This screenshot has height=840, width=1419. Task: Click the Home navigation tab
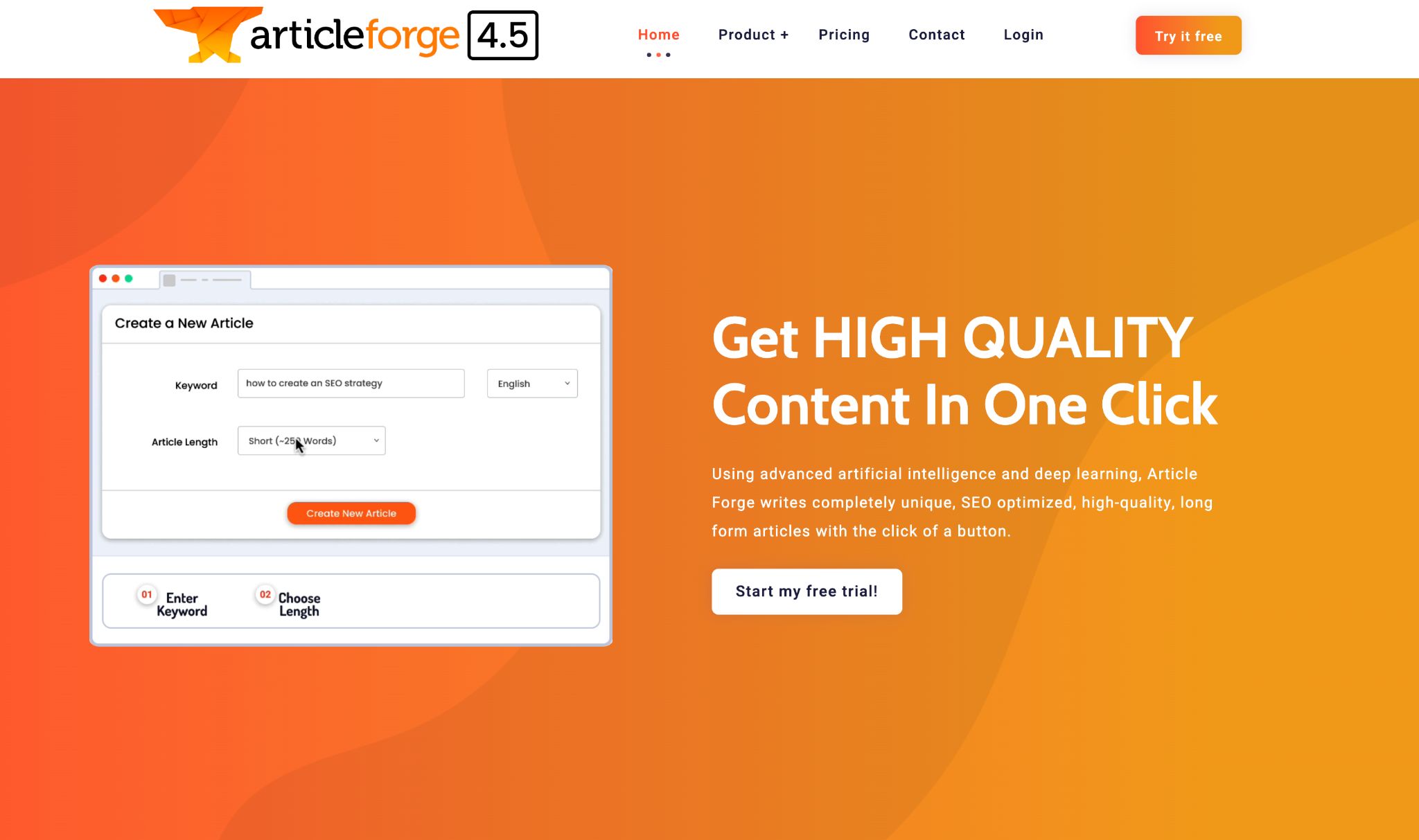pos(658,34)
